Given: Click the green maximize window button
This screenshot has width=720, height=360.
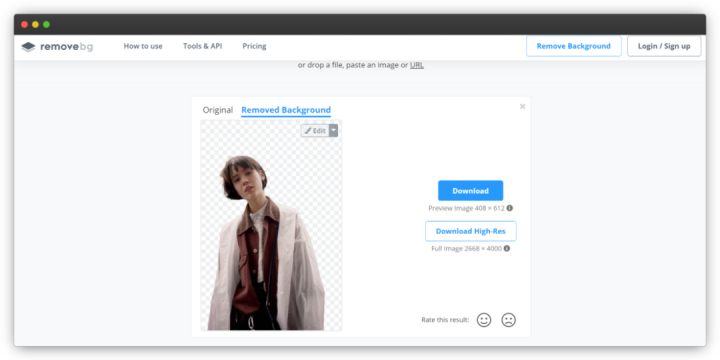Looking at the screenshot, I should pos(46,24).
